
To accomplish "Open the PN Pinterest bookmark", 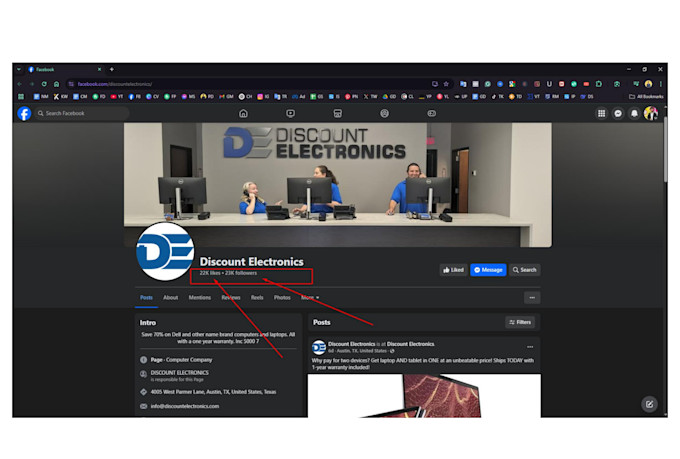I will pos(352,97).
